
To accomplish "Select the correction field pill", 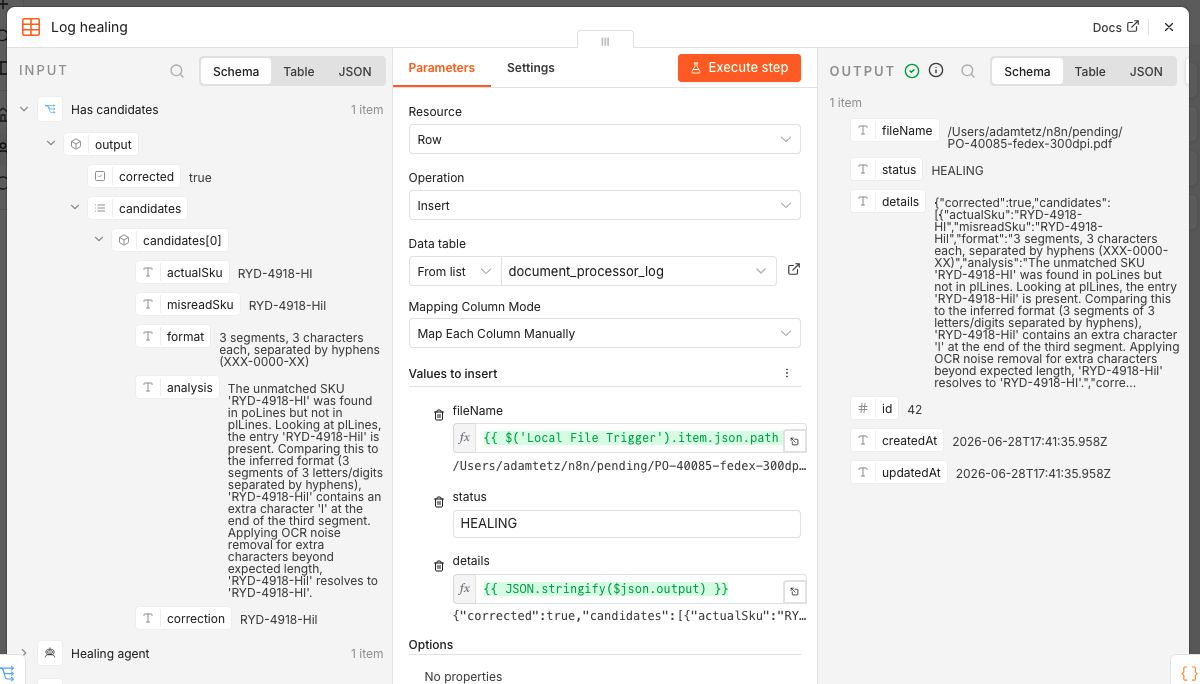I will pos(184,618).
